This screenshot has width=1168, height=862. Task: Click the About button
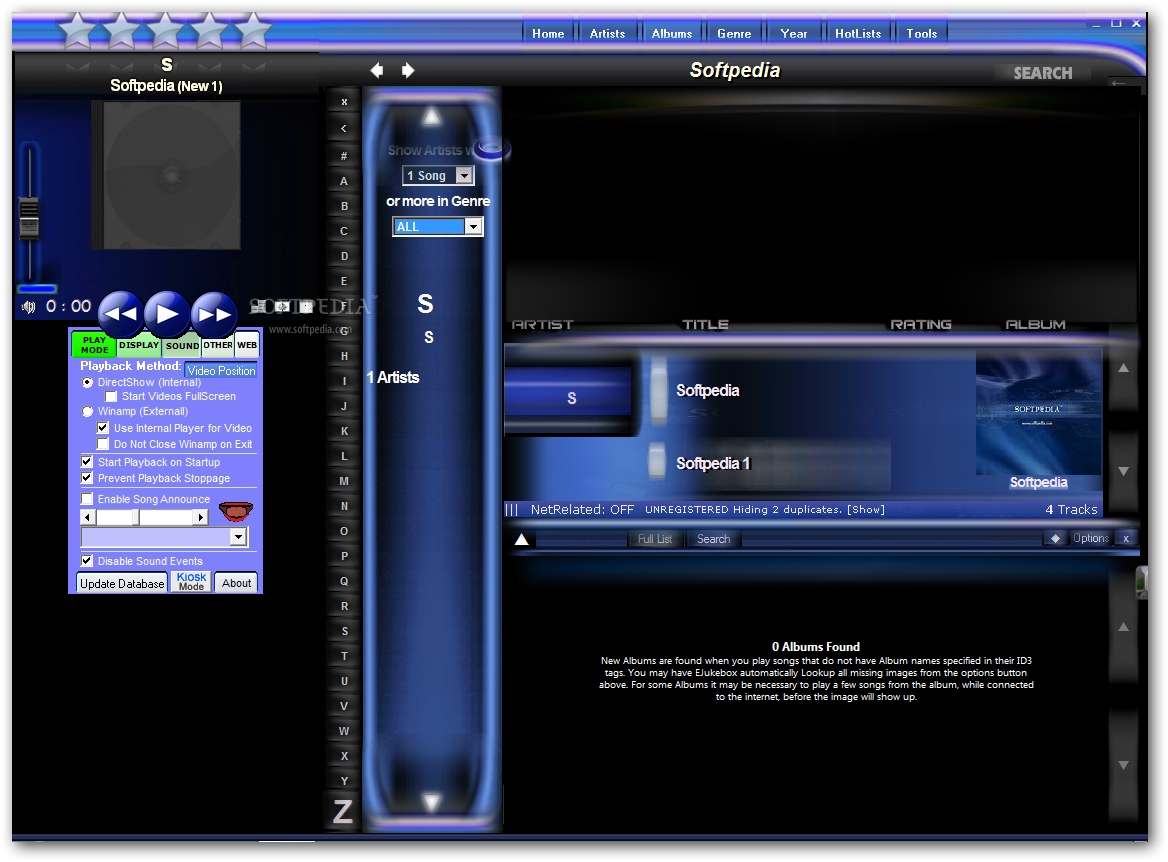[236, 583]
